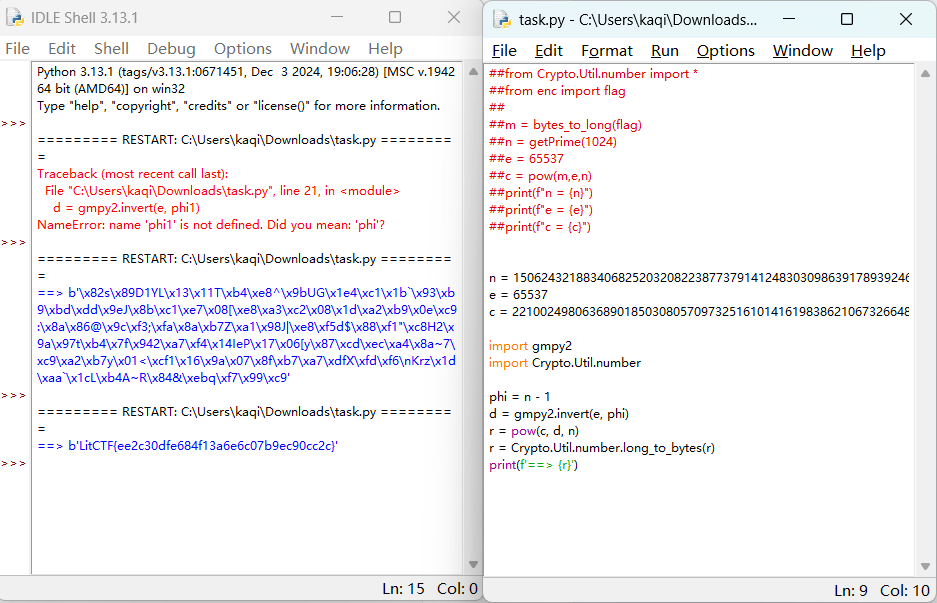The height and width of the screenshot is (603, 937).
Task: Expand the Options menu in task.py editor
Action: click(725, 51)
